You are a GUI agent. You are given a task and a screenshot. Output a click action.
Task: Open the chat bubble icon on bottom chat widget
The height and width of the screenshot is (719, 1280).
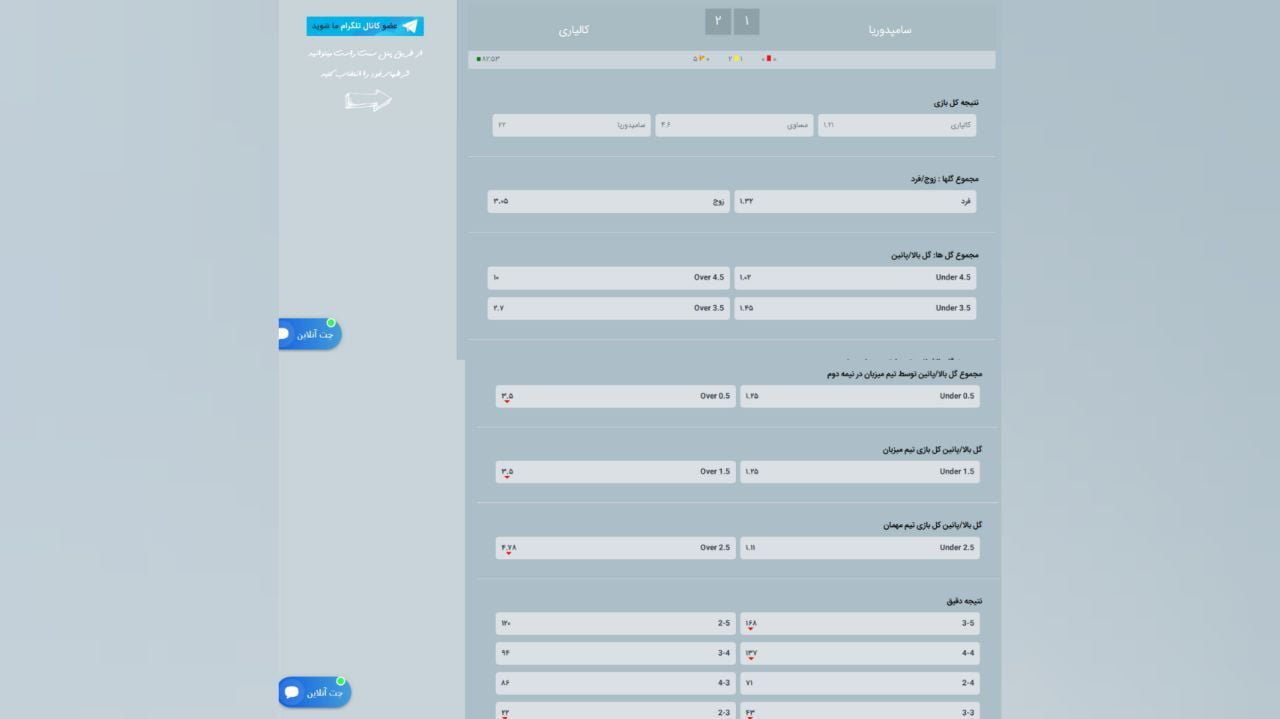(292, 691)
